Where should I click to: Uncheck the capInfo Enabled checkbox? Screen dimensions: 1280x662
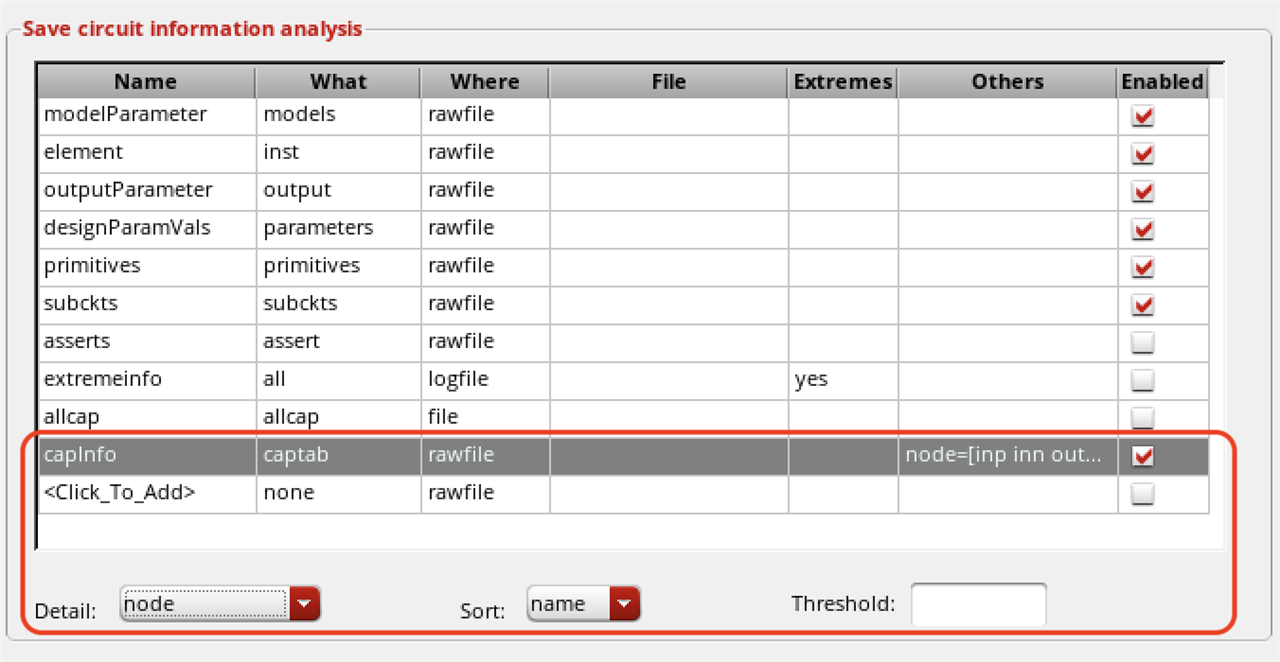coord(1142,456)
